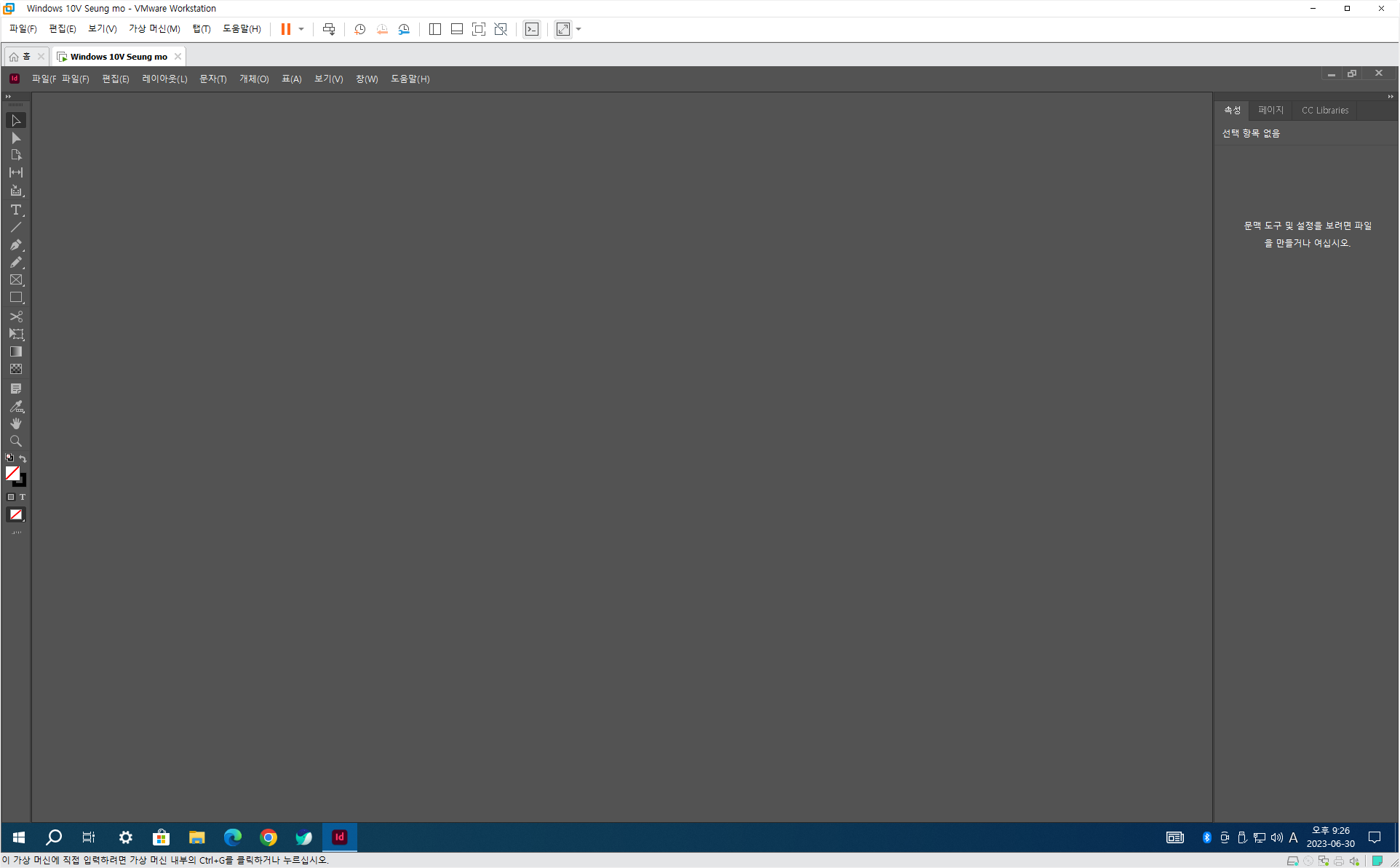The image size is (1400, 868).
Task: Toggle formatting affects container button
Action: point(11,497)
